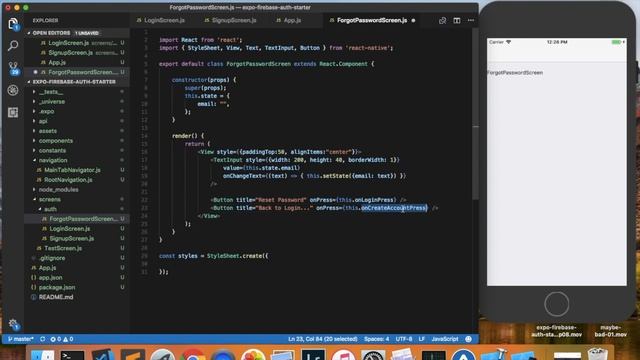Open errors and warnings count in status bar
The height and width of the screenshot is (360, 640).
click(62, 339)
